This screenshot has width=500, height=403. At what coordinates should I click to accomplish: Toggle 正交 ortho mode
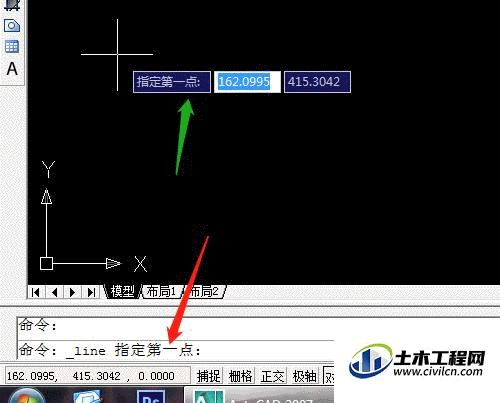pos(272,376)
